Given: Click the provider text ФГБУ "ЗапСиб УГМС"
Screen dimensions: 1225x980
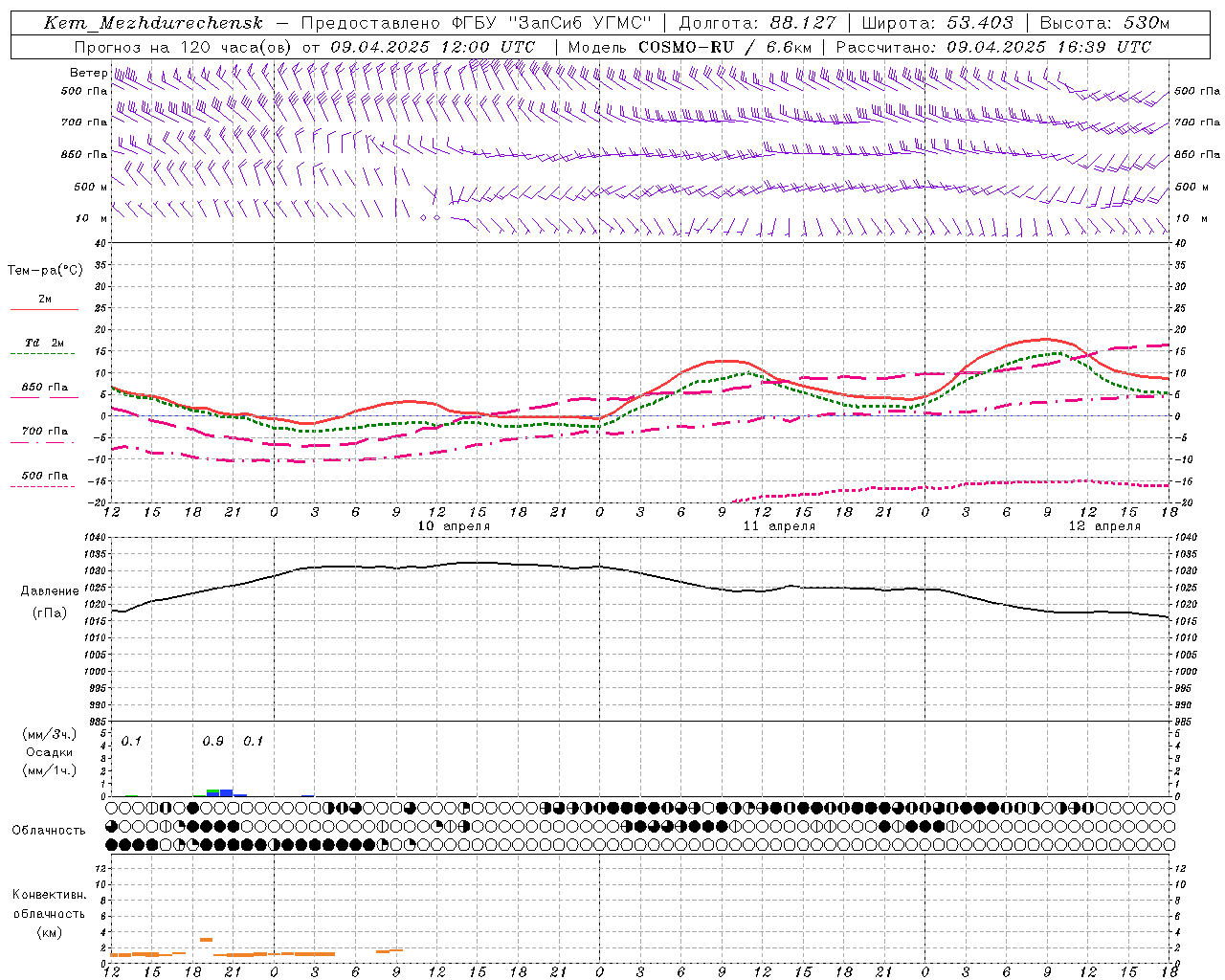Looking at the screenshot, I should coord(550,23).
